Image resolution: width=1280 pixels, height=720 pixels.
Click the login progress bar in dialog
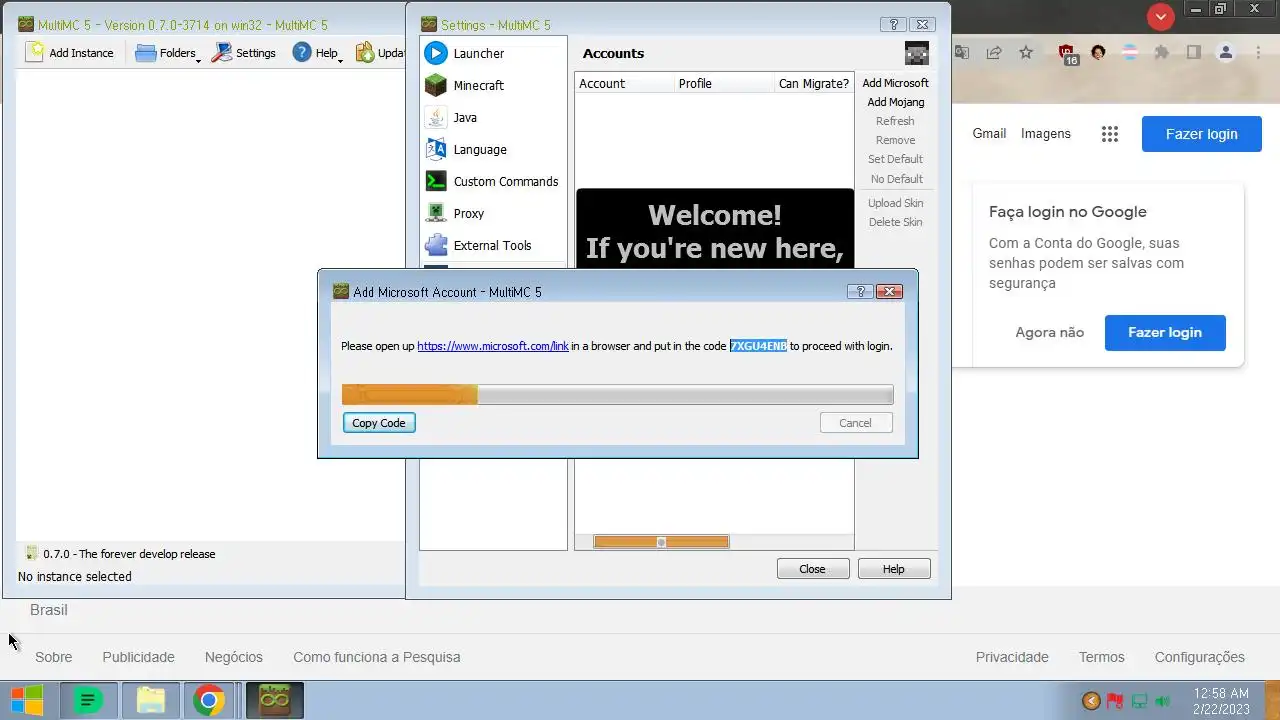point(617,395)
